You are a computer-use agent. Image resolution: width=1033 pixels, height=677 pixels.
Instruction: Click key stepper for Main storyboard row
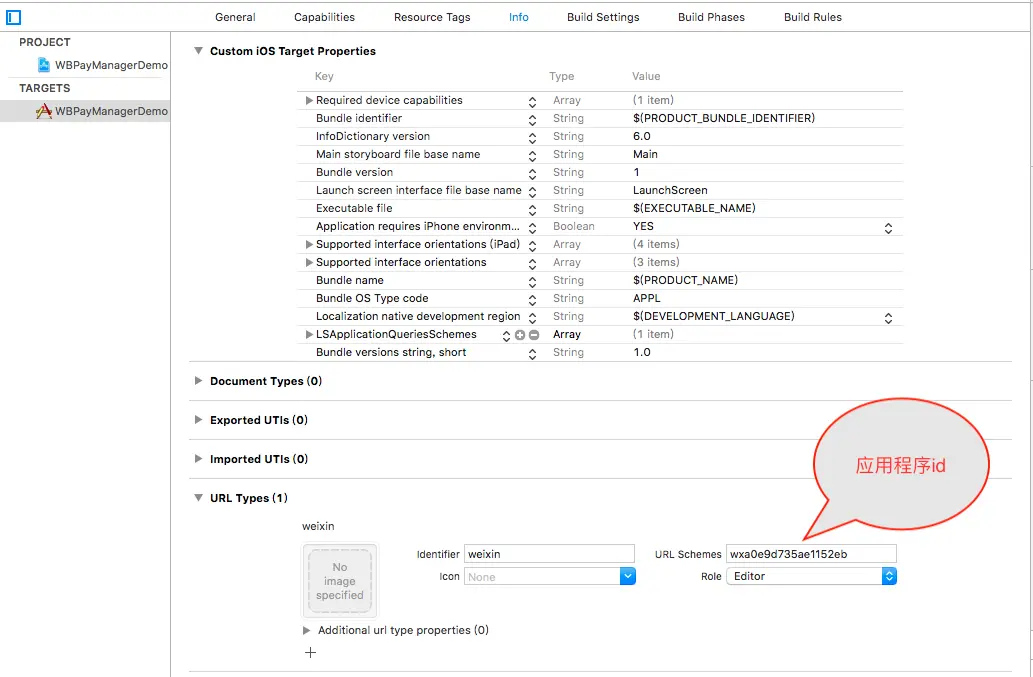(532, 156)
